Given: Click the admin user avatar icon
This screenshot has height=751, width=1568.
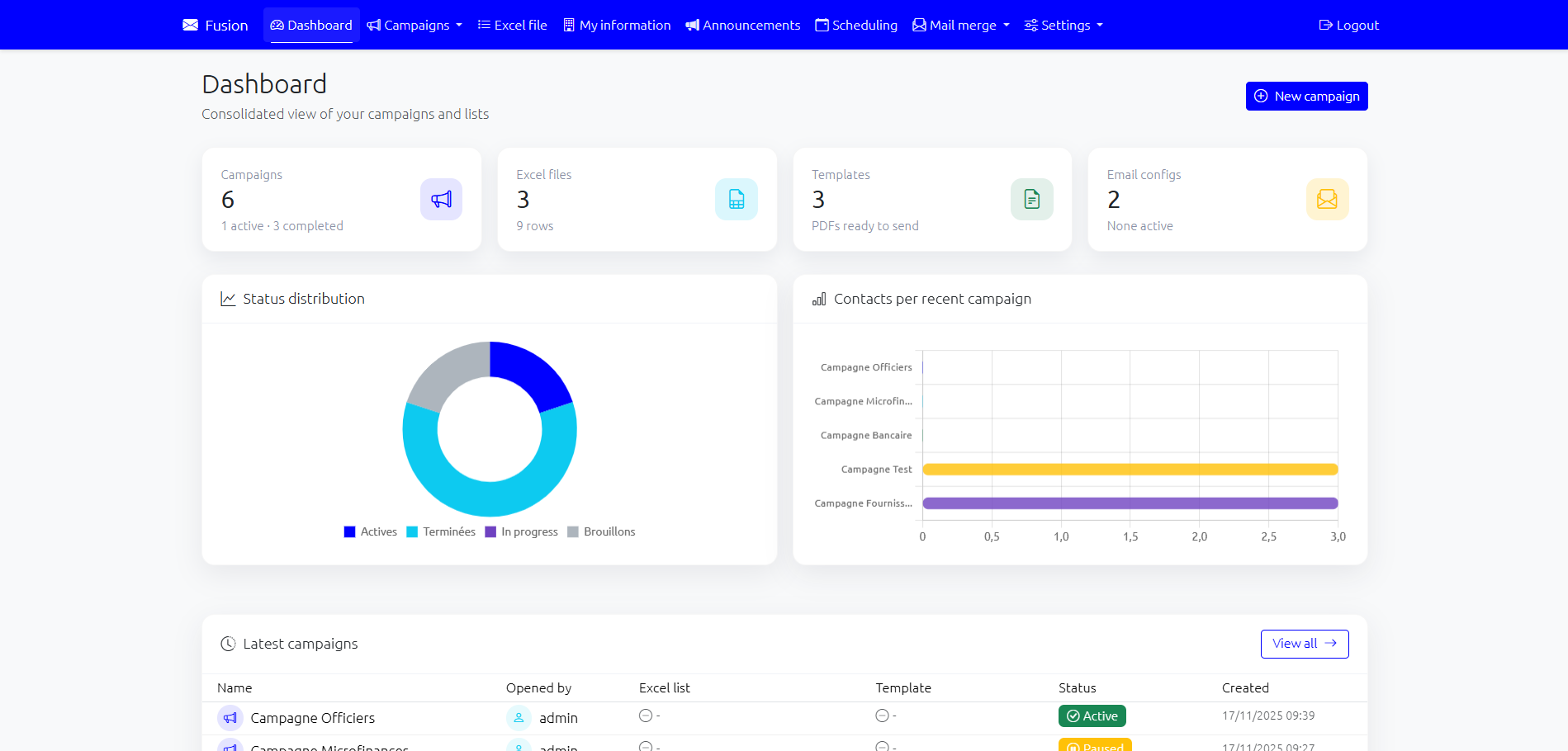Looking at the screenshot, I should 519,718.
